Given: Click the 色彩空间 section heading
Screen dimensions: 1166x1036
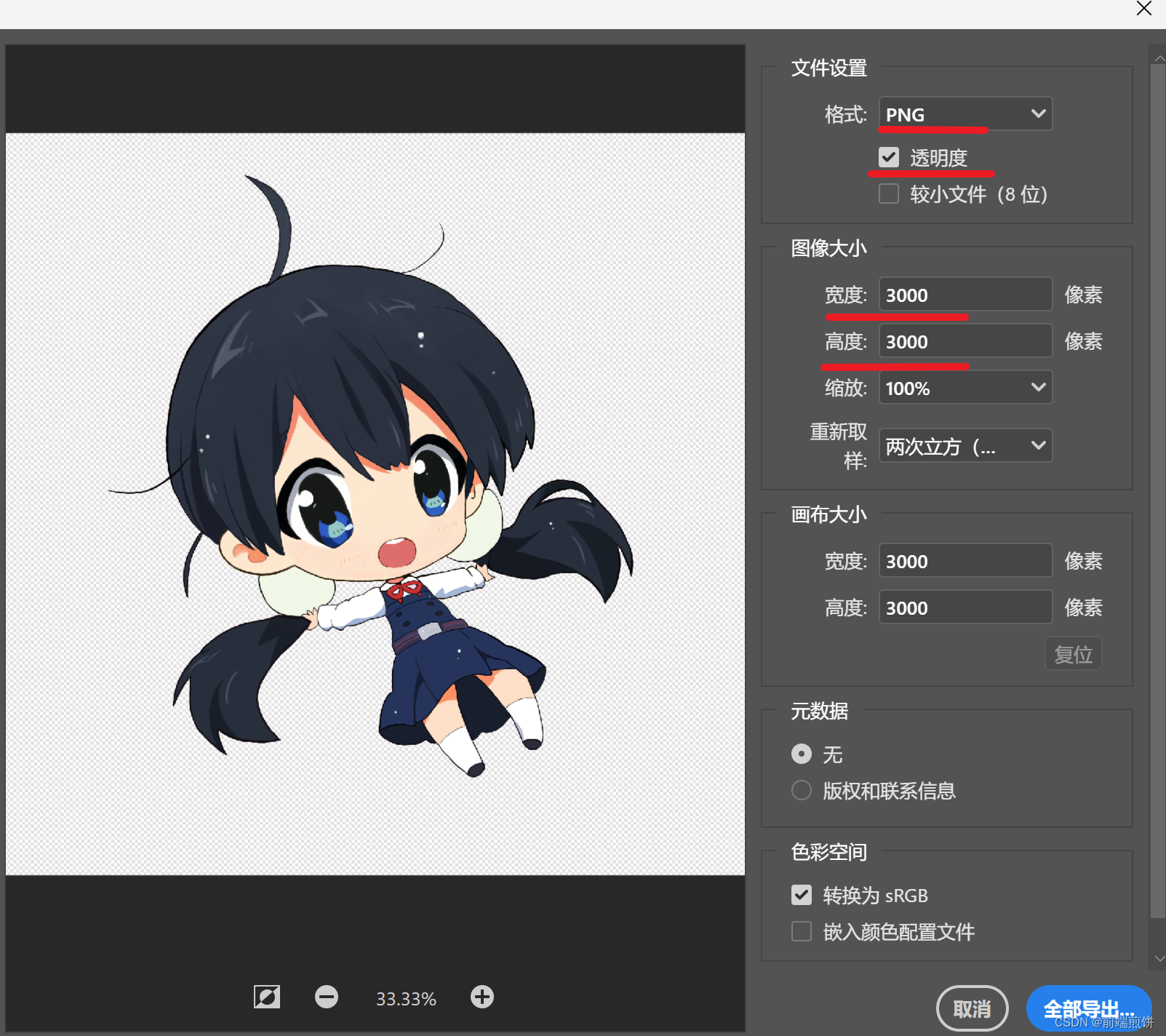Looking at the screenshot, I should [x=829, y=852].
